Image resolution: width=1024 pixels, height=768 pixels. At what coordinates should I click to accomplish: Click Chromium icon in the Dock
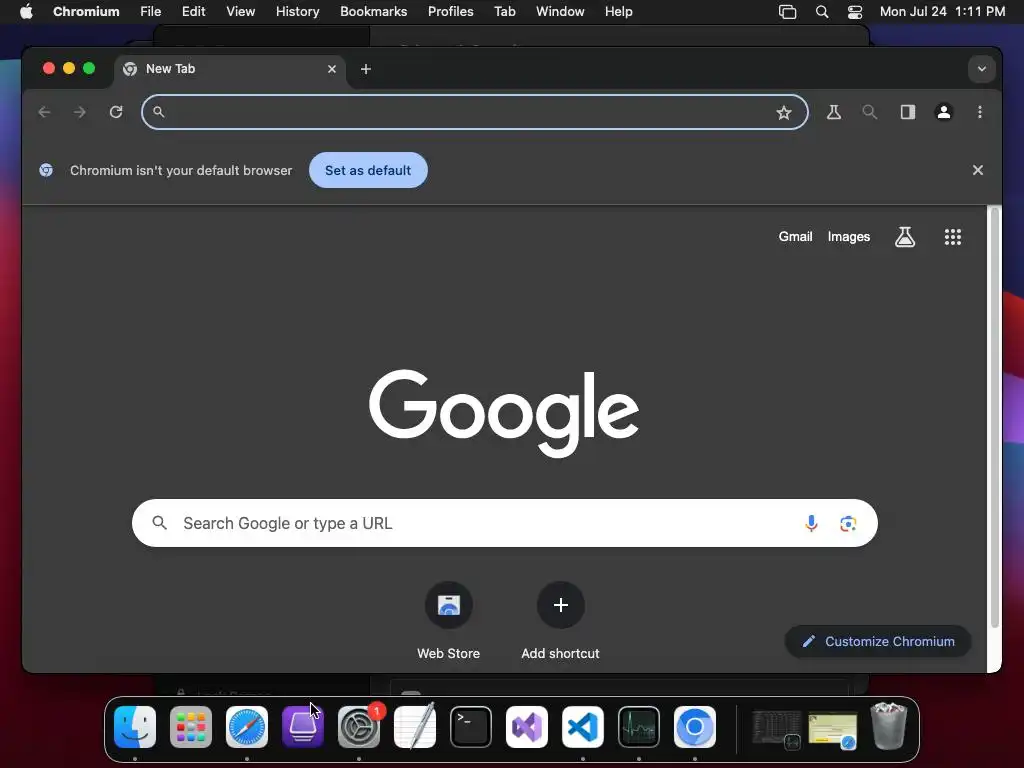point(695,727)
